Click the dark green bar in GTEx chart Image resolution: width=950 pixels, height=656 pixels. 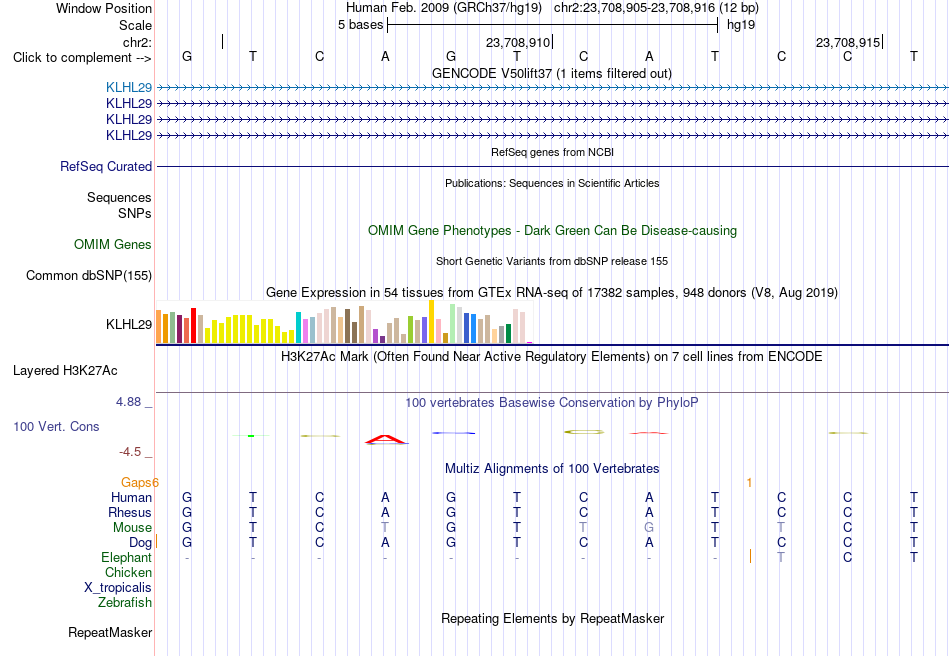[508, 334]
